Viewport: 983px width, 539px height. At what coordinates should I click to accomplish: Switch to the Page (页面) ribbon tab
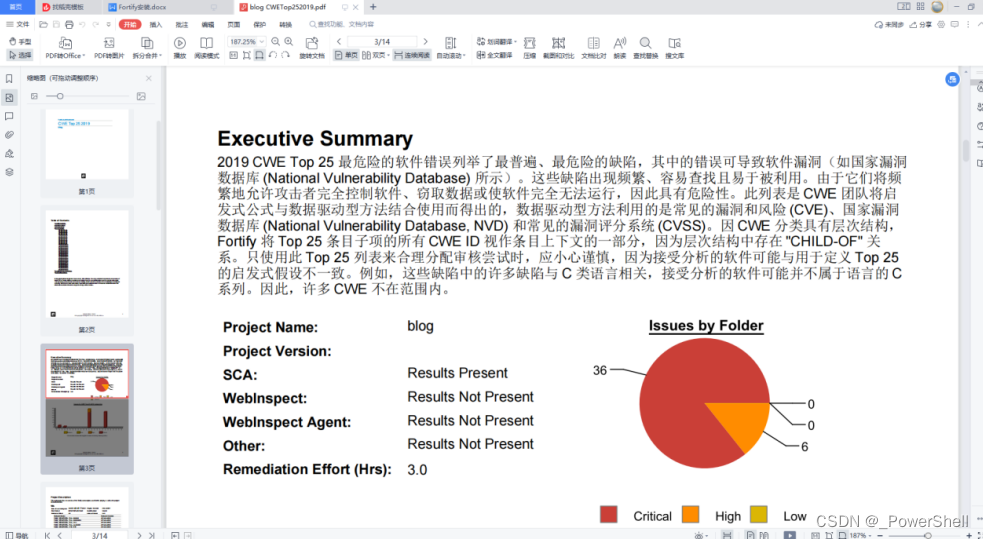tap(233, 24)
